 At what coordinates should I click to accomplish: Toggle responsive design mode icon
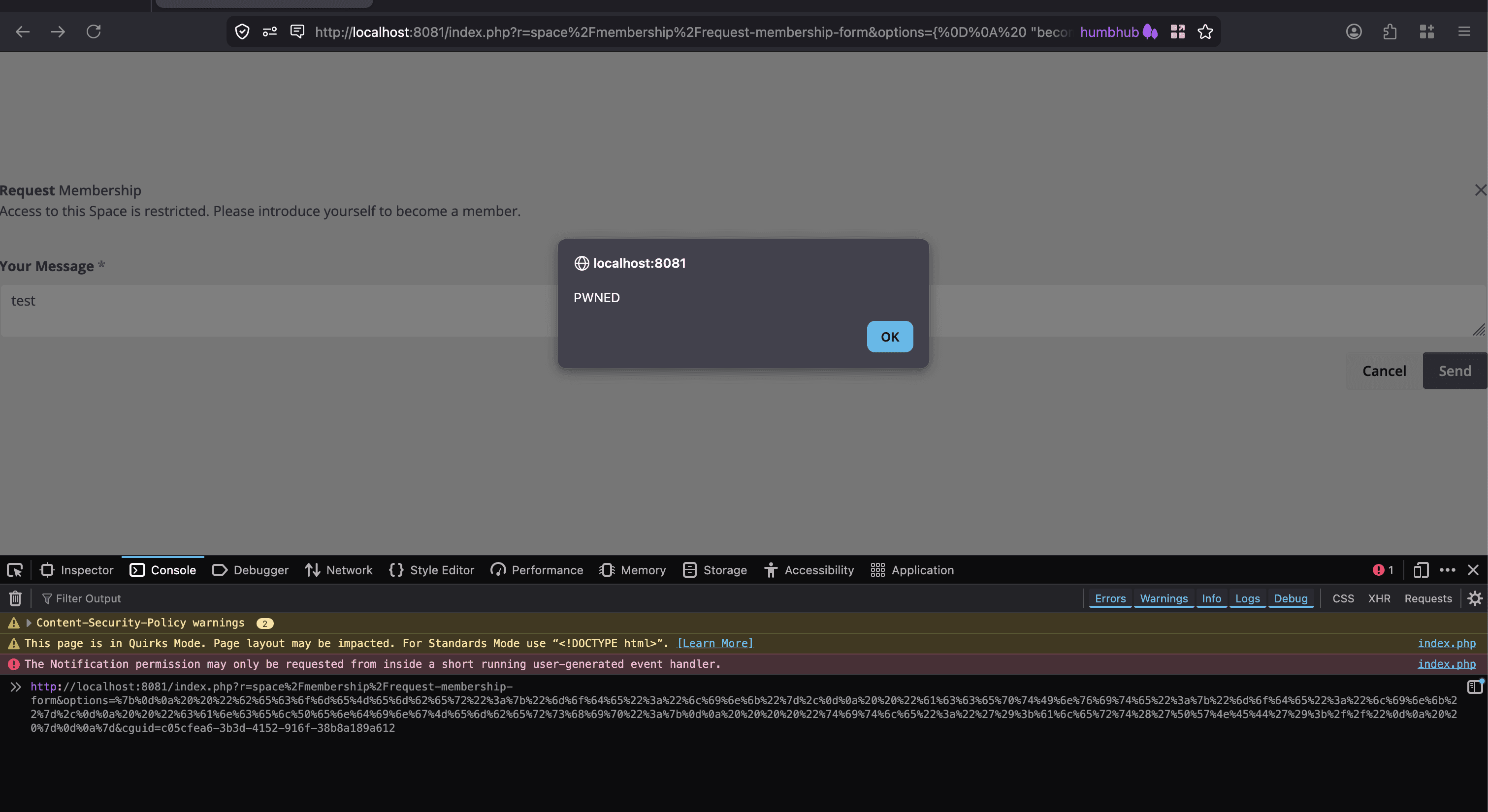[1421, 570]
